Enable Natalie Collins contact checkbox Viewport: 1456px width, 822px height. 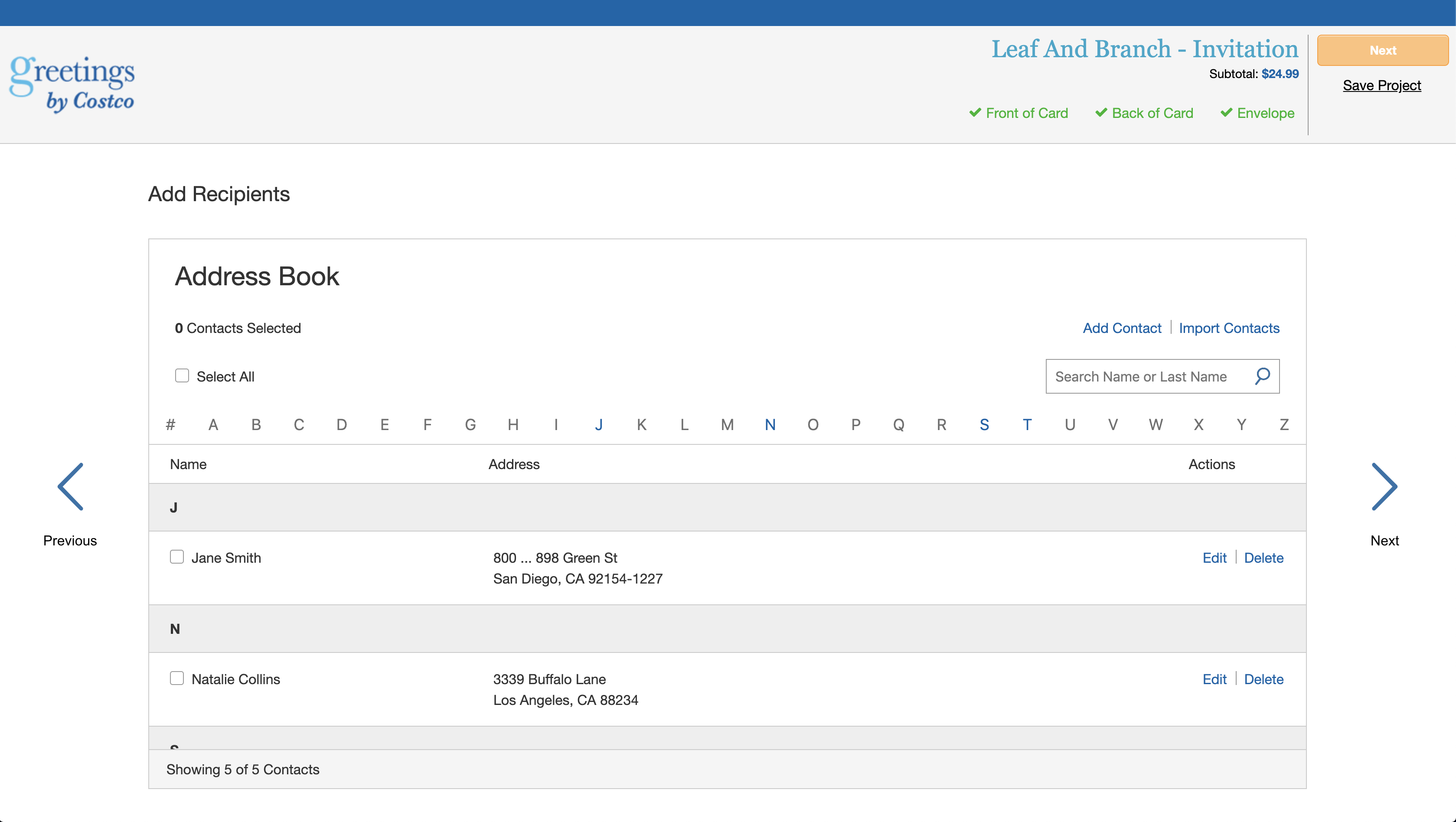pos(176,678)
